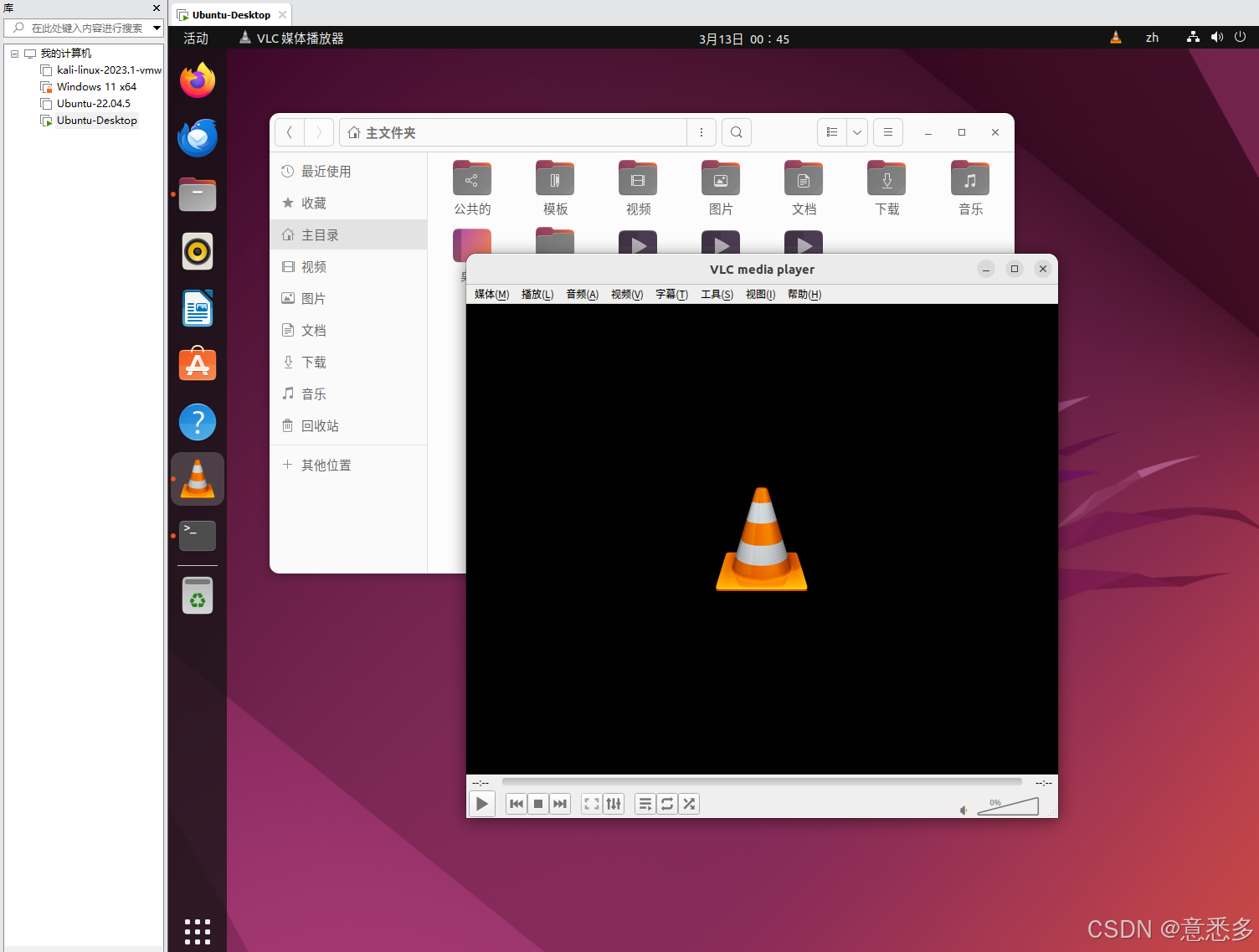Viewport: 1259px width, 952px height.
Task: Launch LibreOffice Writer from the dock
Action: pyautogui.click(x=198, y=308)
